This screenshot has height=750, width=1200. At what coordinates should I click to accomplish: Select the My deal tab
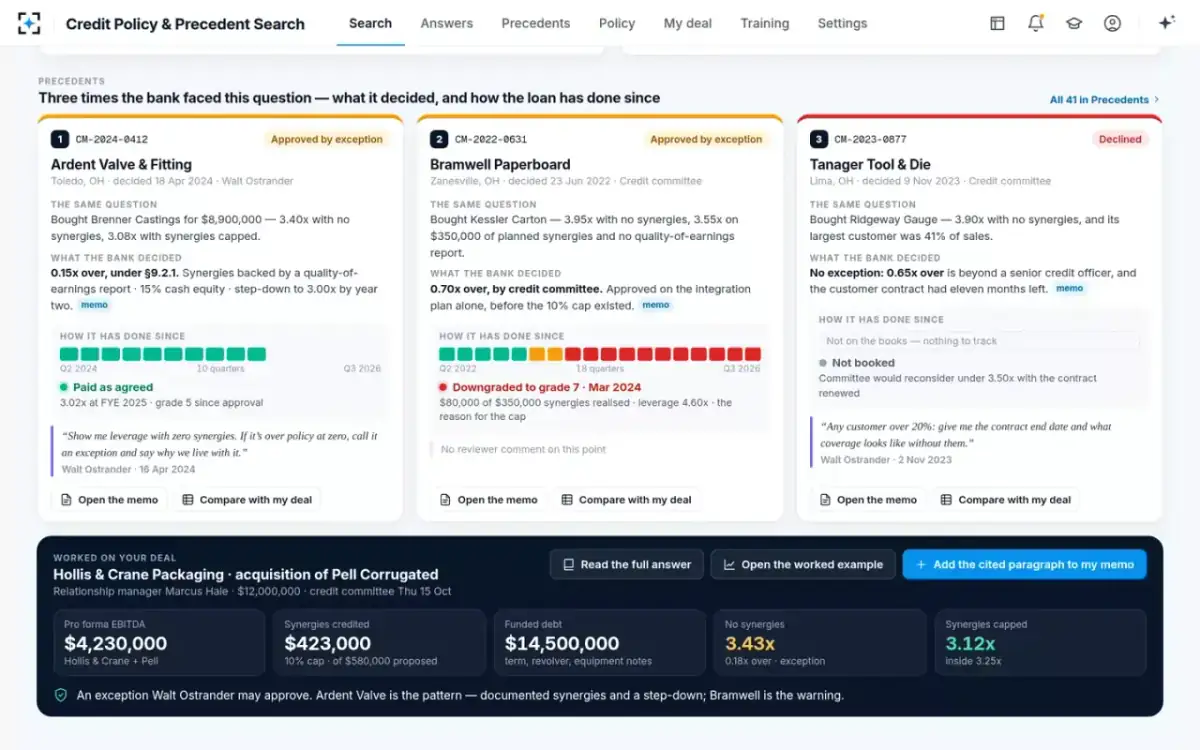688,23
